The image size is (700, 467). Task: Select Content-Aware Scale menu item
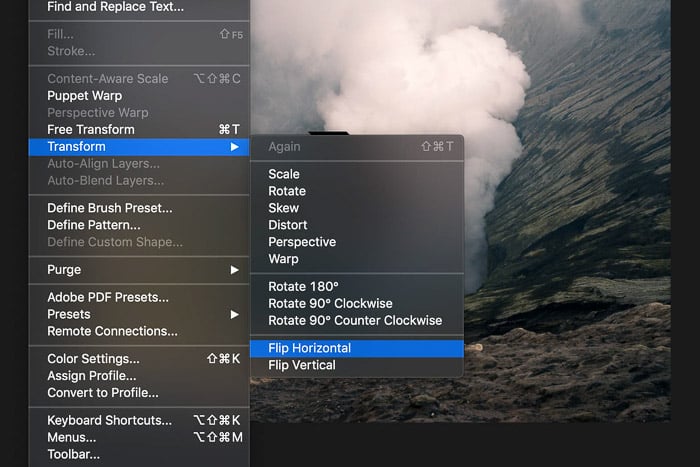tap(139, 79)
